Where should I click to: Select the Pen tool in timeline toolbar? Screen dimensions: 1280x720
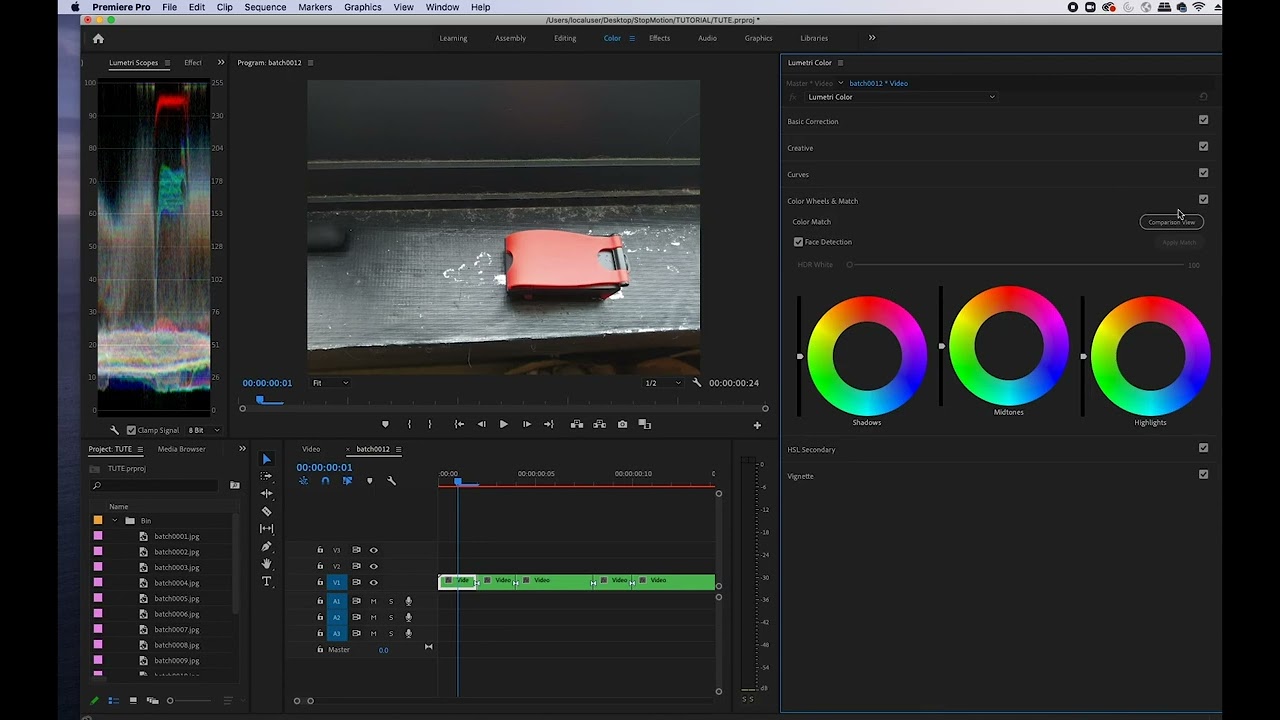pos(266,546)
